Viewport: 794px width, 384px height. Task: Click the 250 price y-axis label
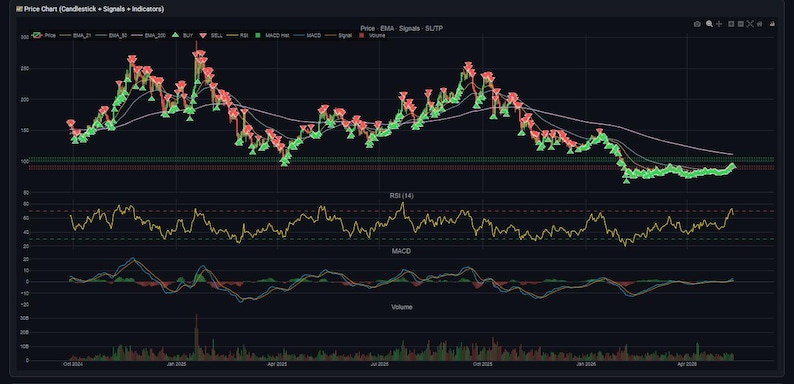coord(24,68)
